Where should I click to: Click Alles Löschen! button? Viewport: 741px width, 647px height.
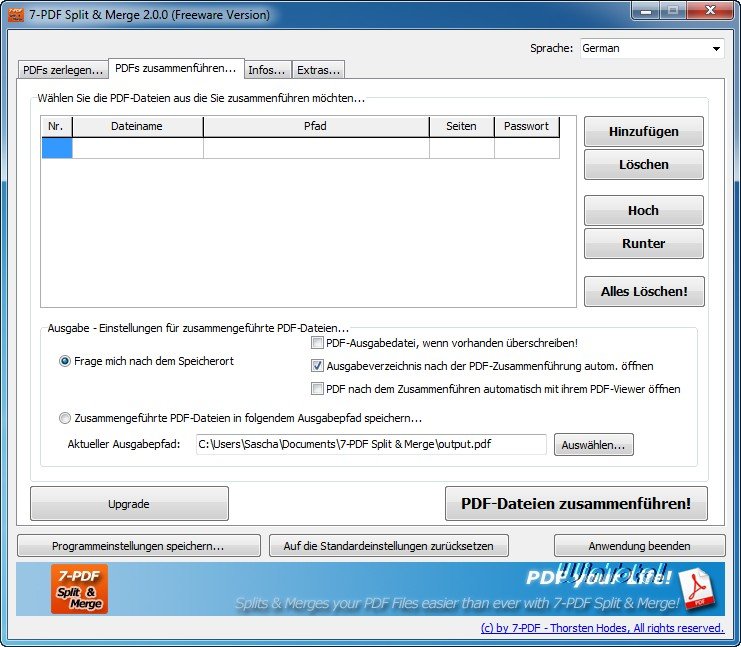click(x=644, y=292)
